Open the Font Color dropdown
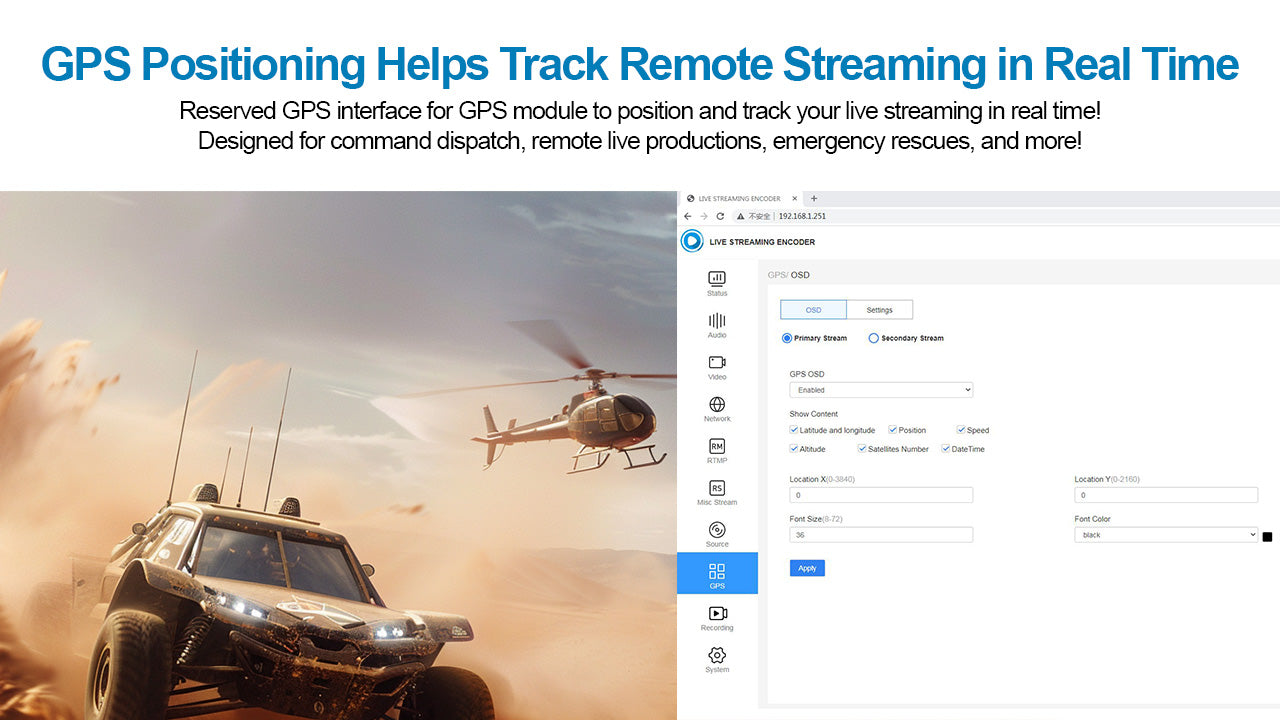Screen dimensions: 1280x720 pyautogui.click(x=1165, y=535)
